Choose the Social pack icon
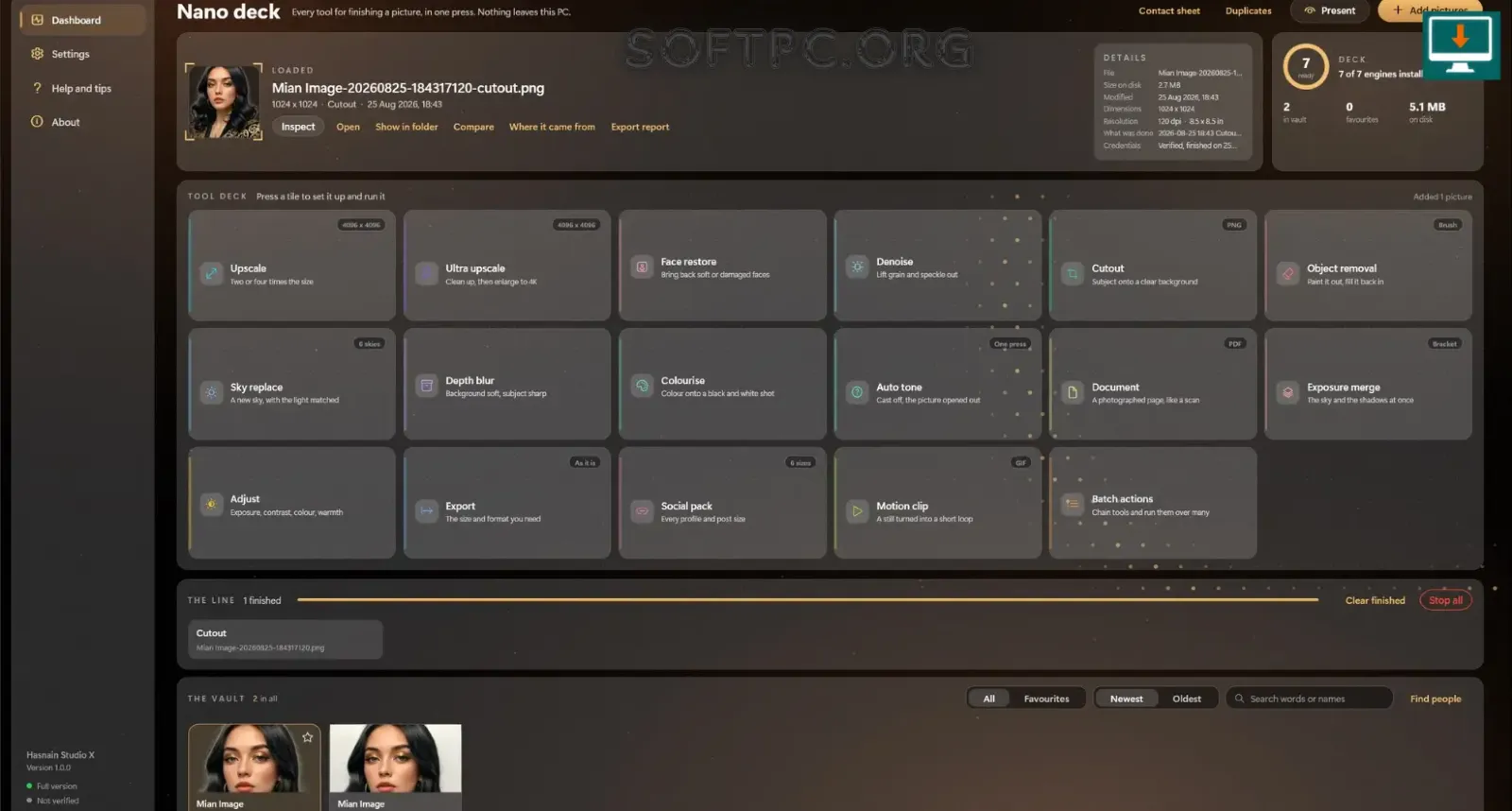This screenshot has width=1512, height=811. point(642,511)
